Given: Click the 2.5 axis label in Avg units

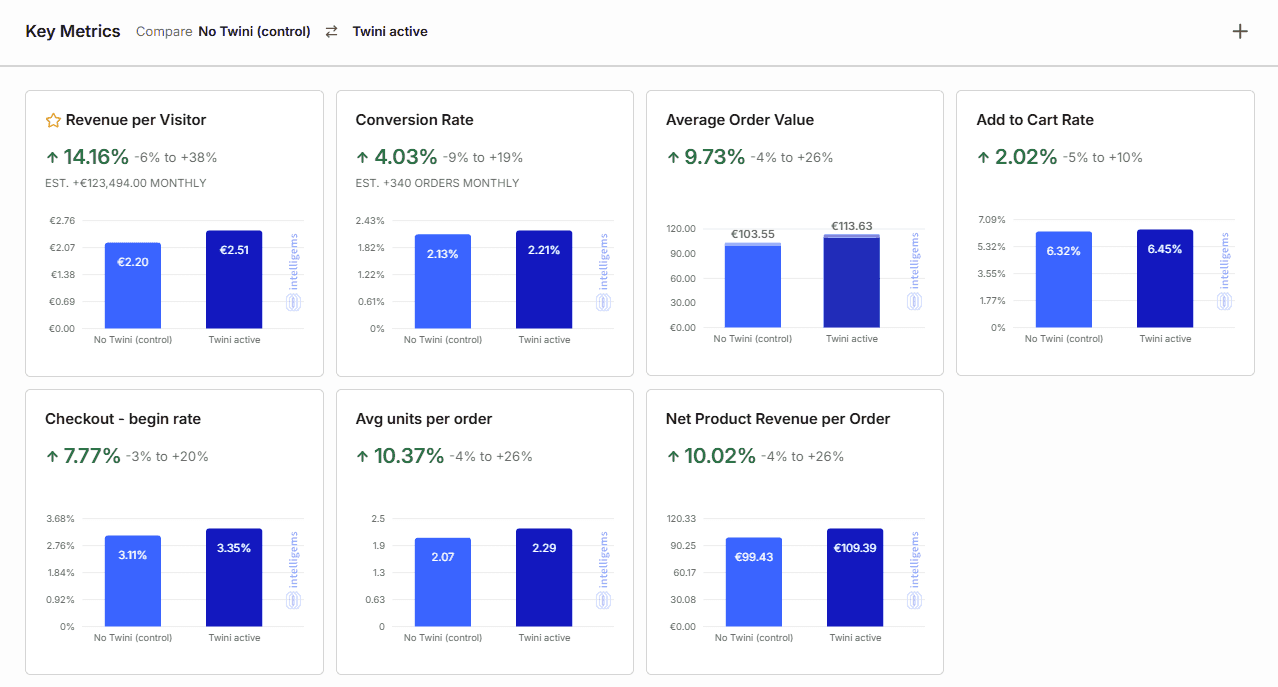Looking at the screenshot, I should (378, 519).
